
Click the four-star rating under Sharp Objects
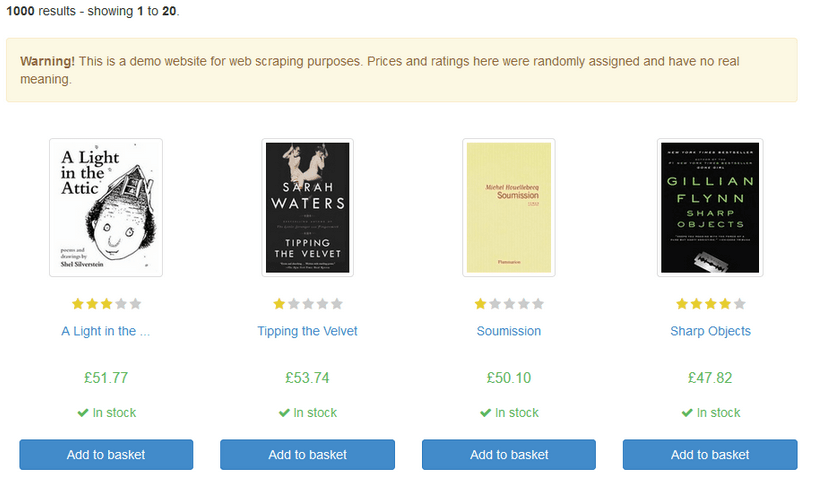(x=710, y=304)
